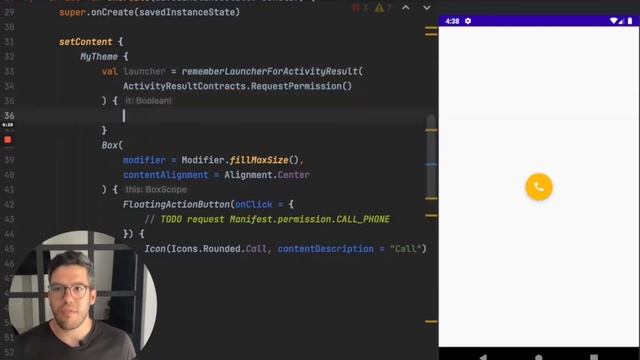Viewport: 640px width, 360px height.
Task: Click RequestPermission() in line 34
Action: [x=301, y=86]
